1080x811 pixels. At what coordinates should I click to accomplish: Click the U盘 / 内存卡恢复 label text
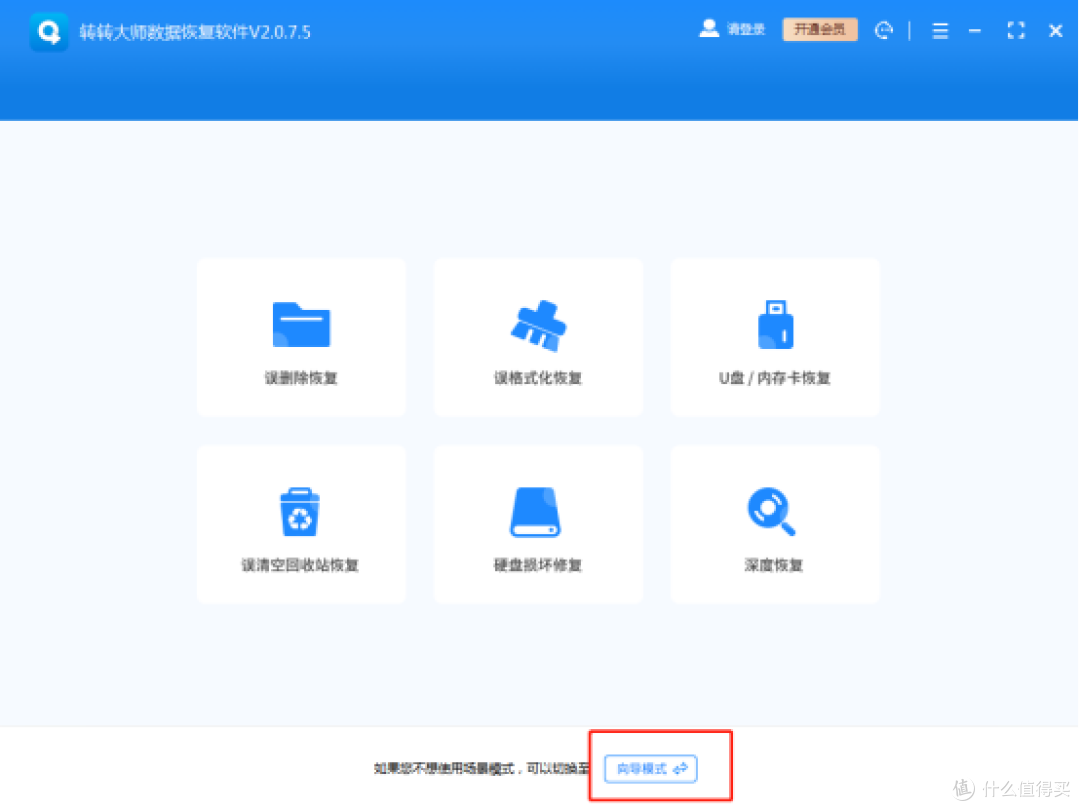pyautogui.click(x=775, y=378)
